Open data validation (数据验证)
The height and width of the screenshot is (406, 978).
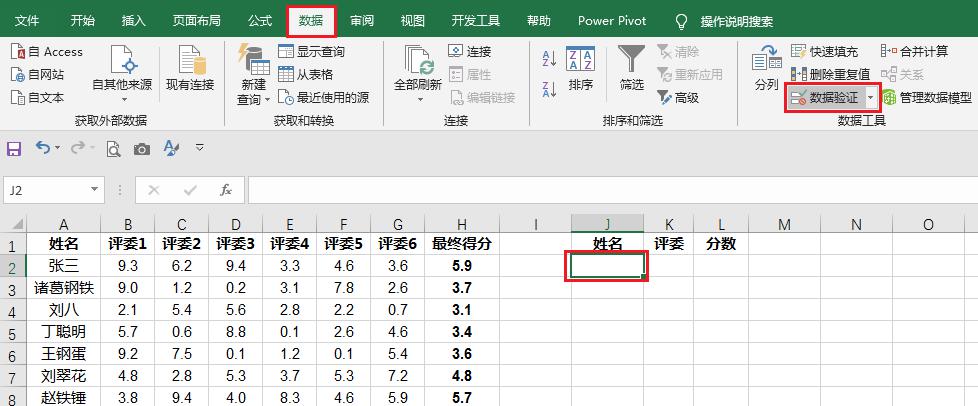point(825,97)
